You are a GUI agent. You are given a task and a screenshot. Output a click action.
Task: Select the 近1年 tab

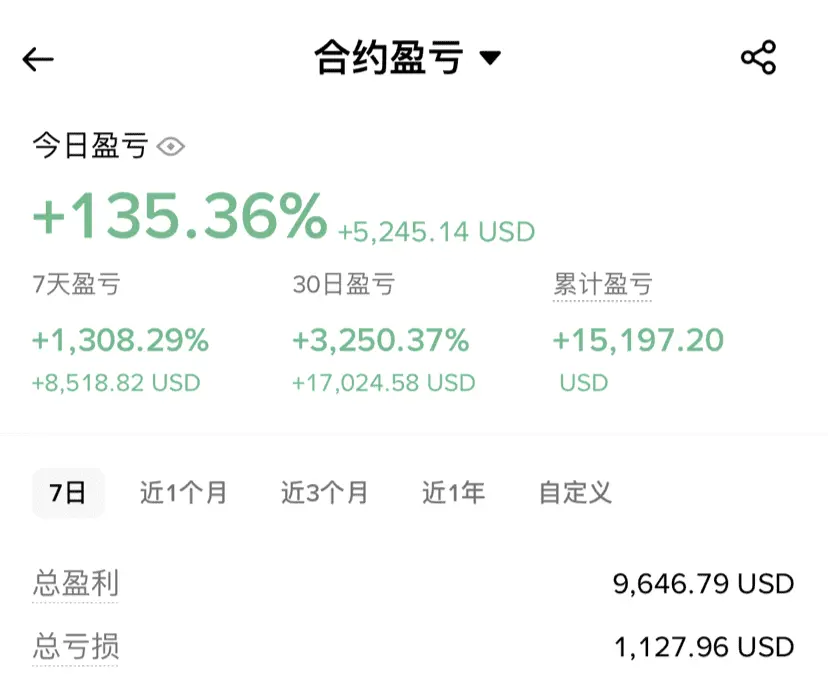453,493
